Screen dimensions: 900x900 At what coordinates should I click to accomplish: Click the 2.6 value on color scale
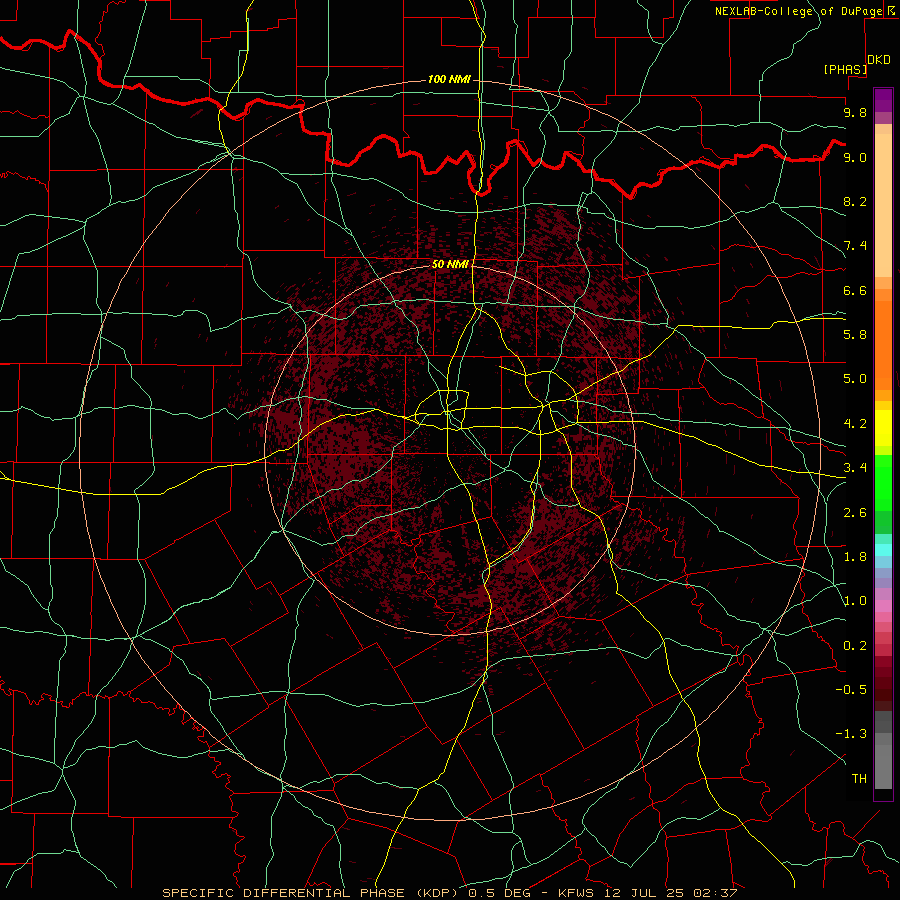point(855,513)
